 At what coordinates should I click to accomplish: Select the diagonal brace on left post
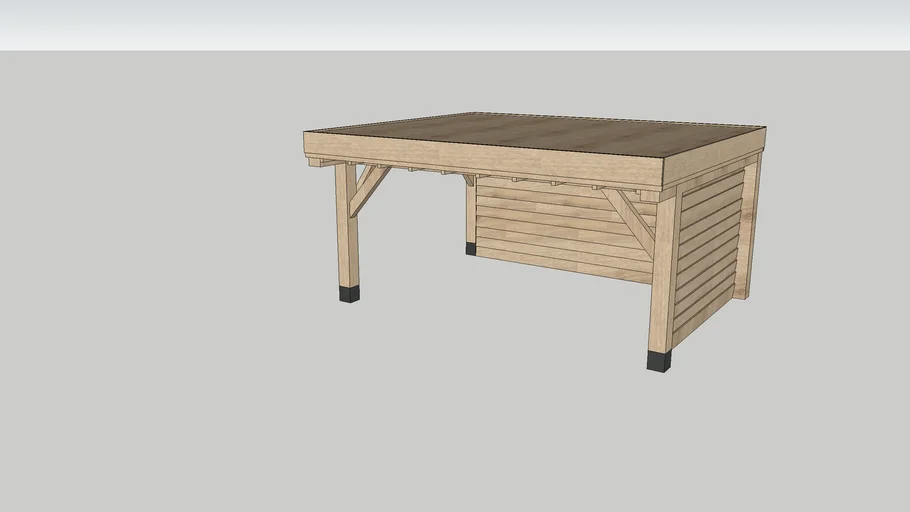click(369, 190)
